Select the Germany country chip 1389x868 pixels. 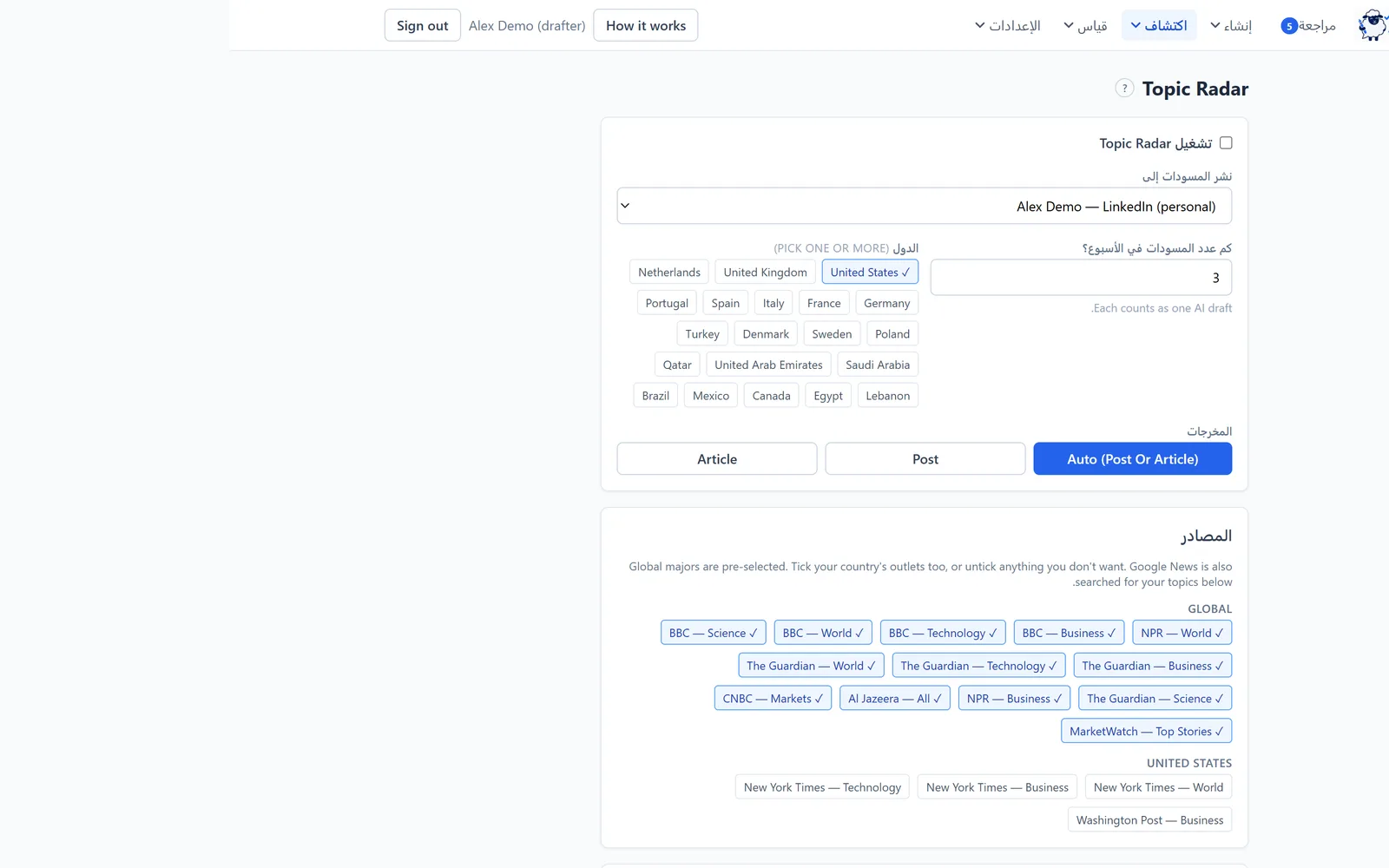[x=887, y=303]
